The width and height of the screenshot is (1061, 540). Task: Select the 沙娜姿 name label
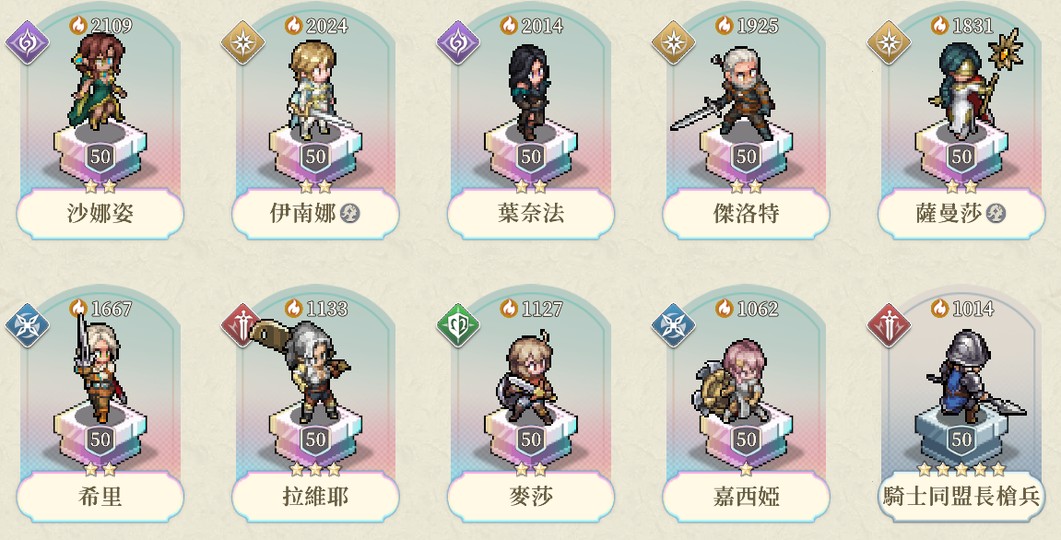100,214
